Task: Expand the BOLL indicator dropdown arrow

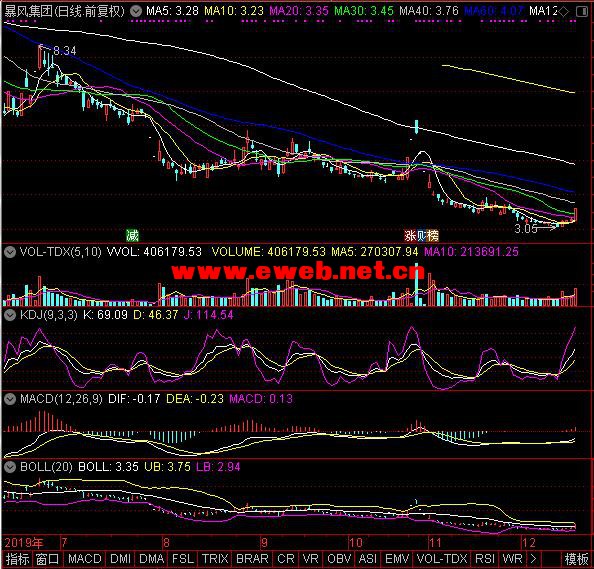Action: click(10, 467)
